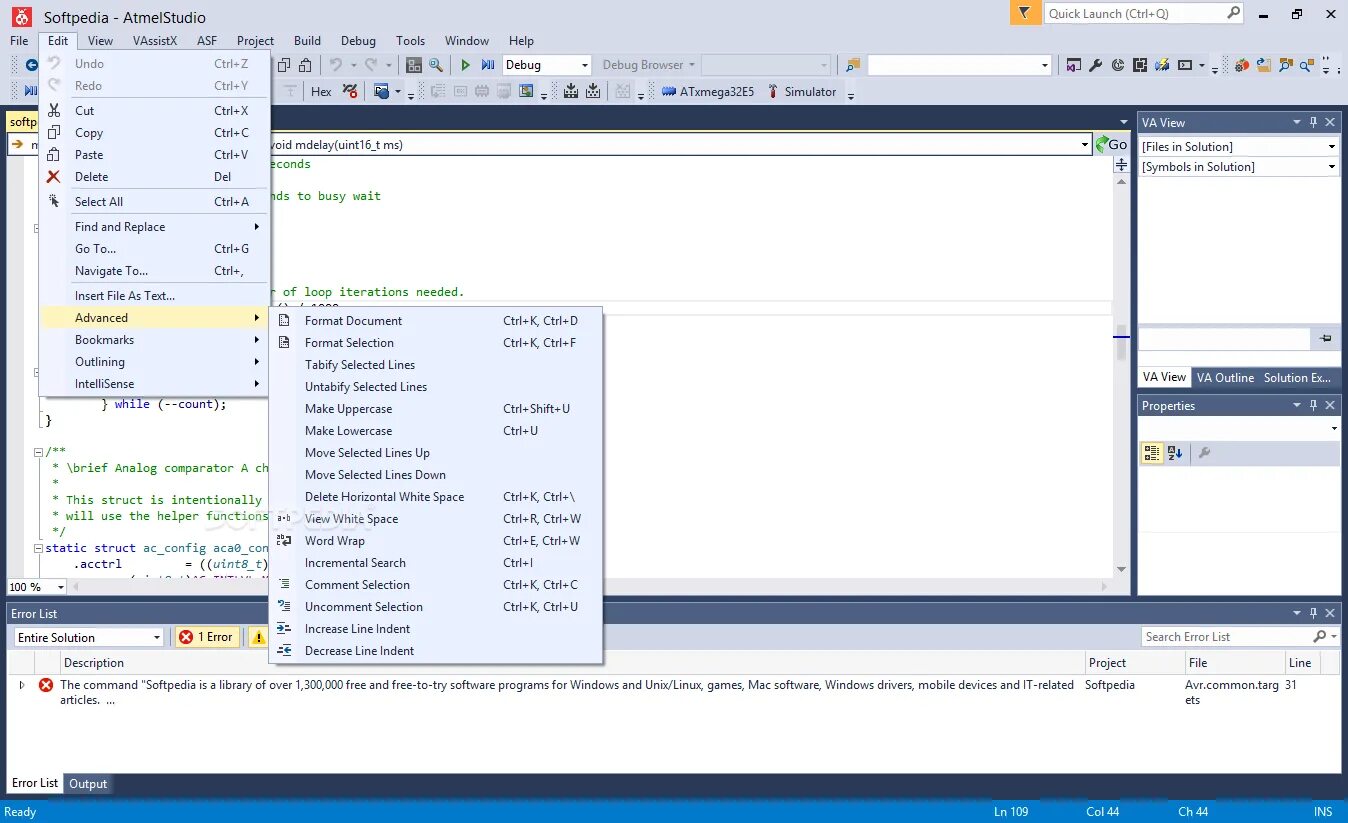Screen dimensions: 1348x823
Task: Expand the Outlining submenu
Action: [x=154, y=362]
